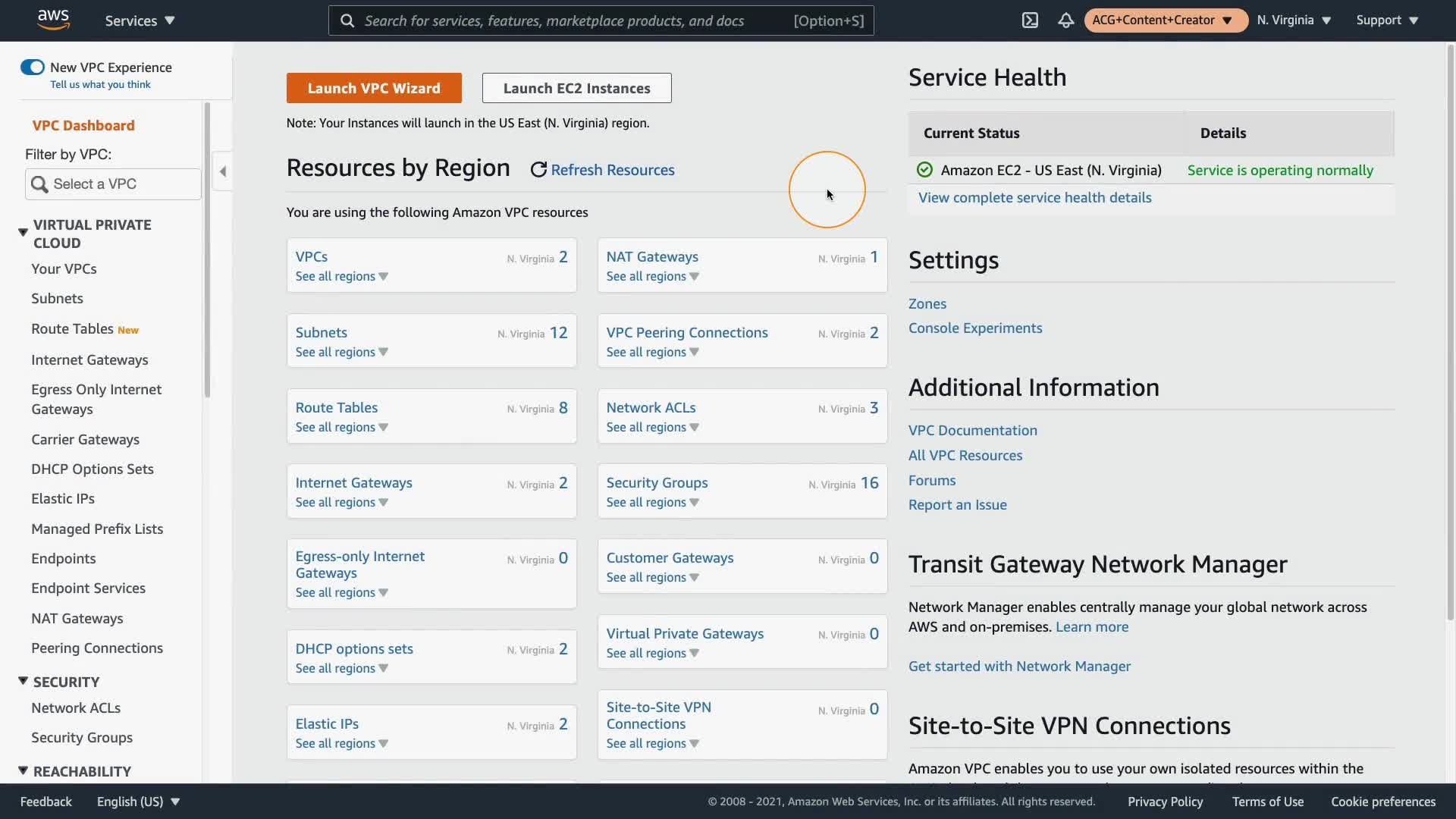Open the notifications bell icon
Image resolution: width=1456 pixels, height=819 pixels.
pos(1065,20)
